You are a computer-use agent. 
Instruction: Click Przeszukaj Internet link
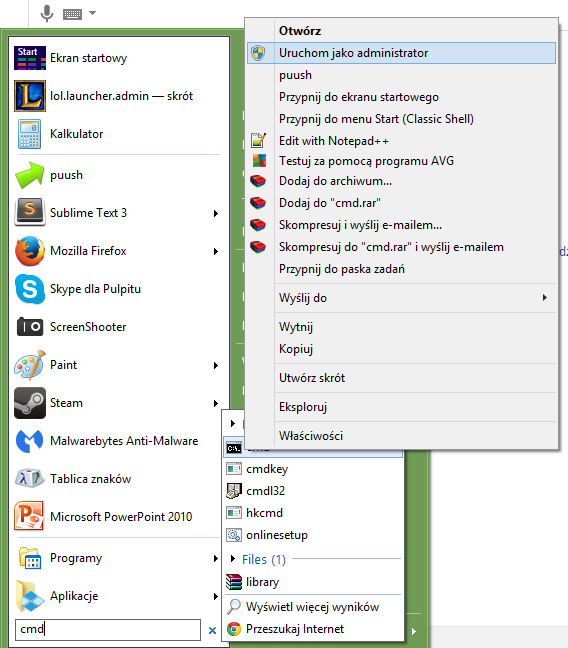click(295, 629)
